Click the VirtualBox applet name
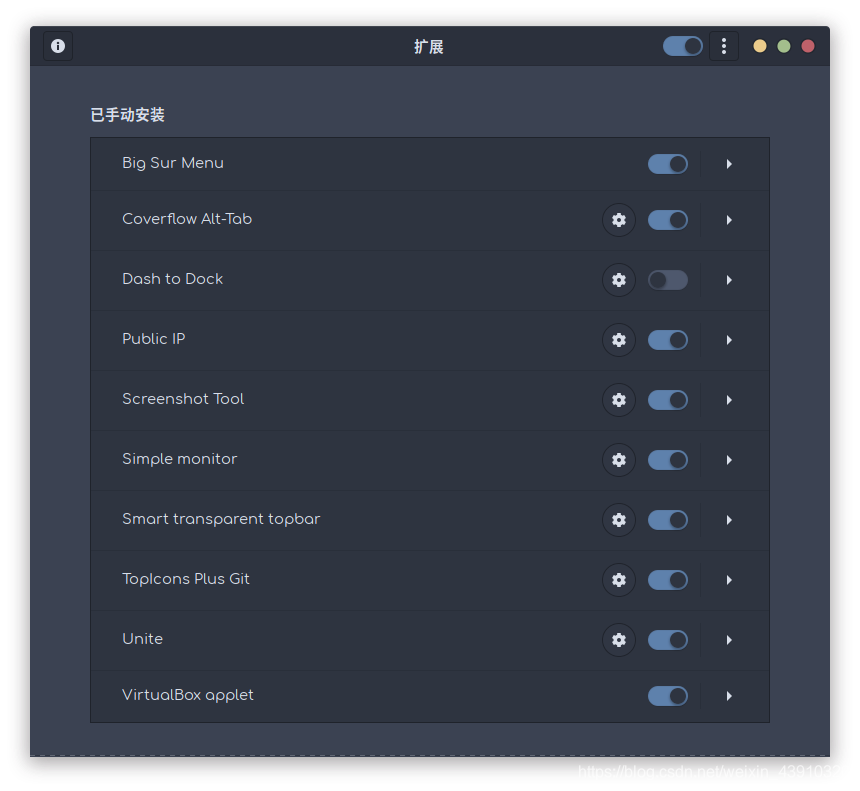860x791 pixels. [188, 695]
